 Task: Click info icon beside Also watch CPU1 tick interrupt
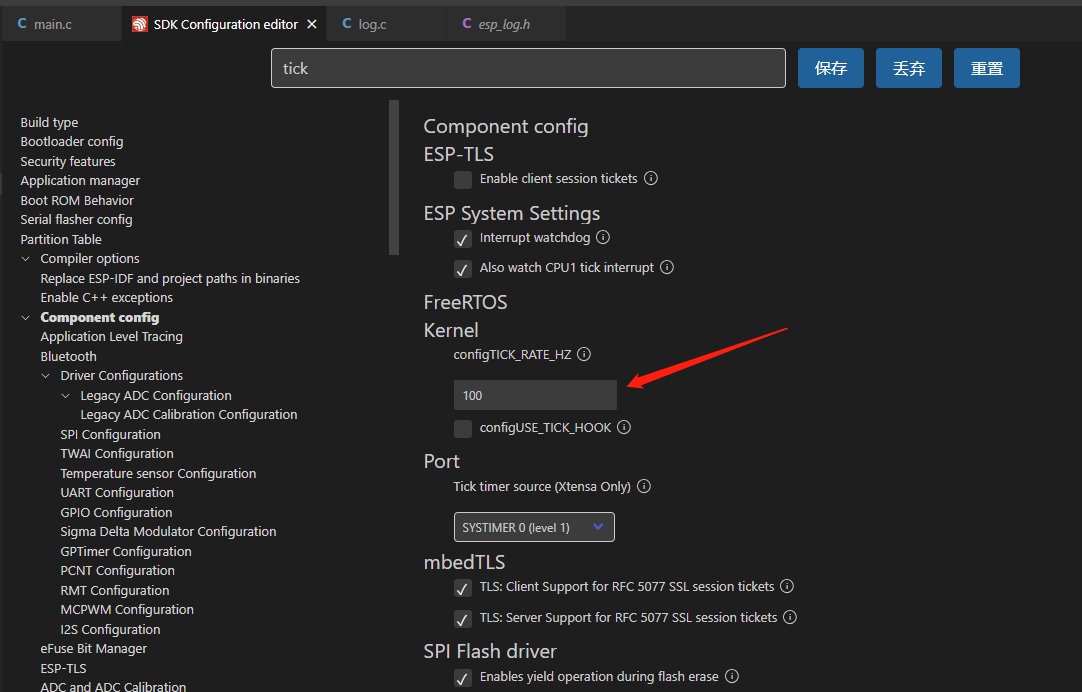667,268
